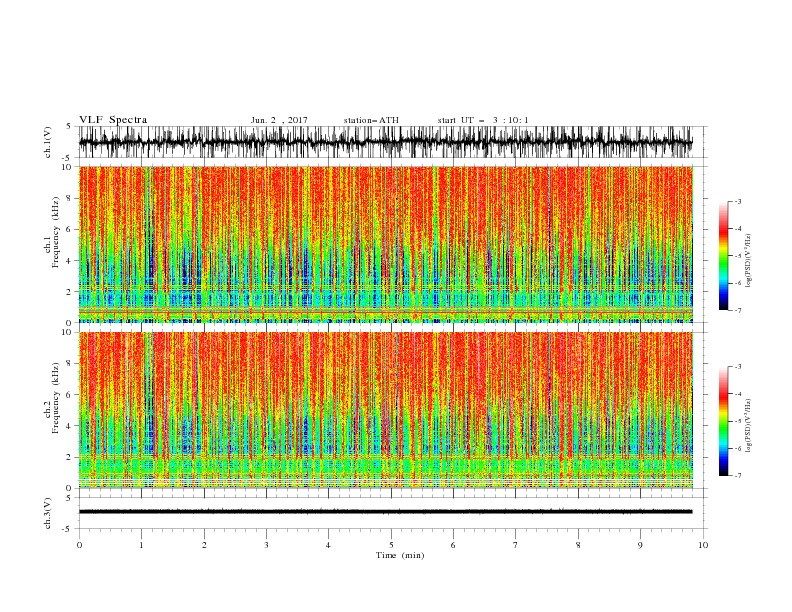Click the "-7" tick on lower colorbar
Image resolution: width=792 pixels, height=612 pixels.
[737, 475]
